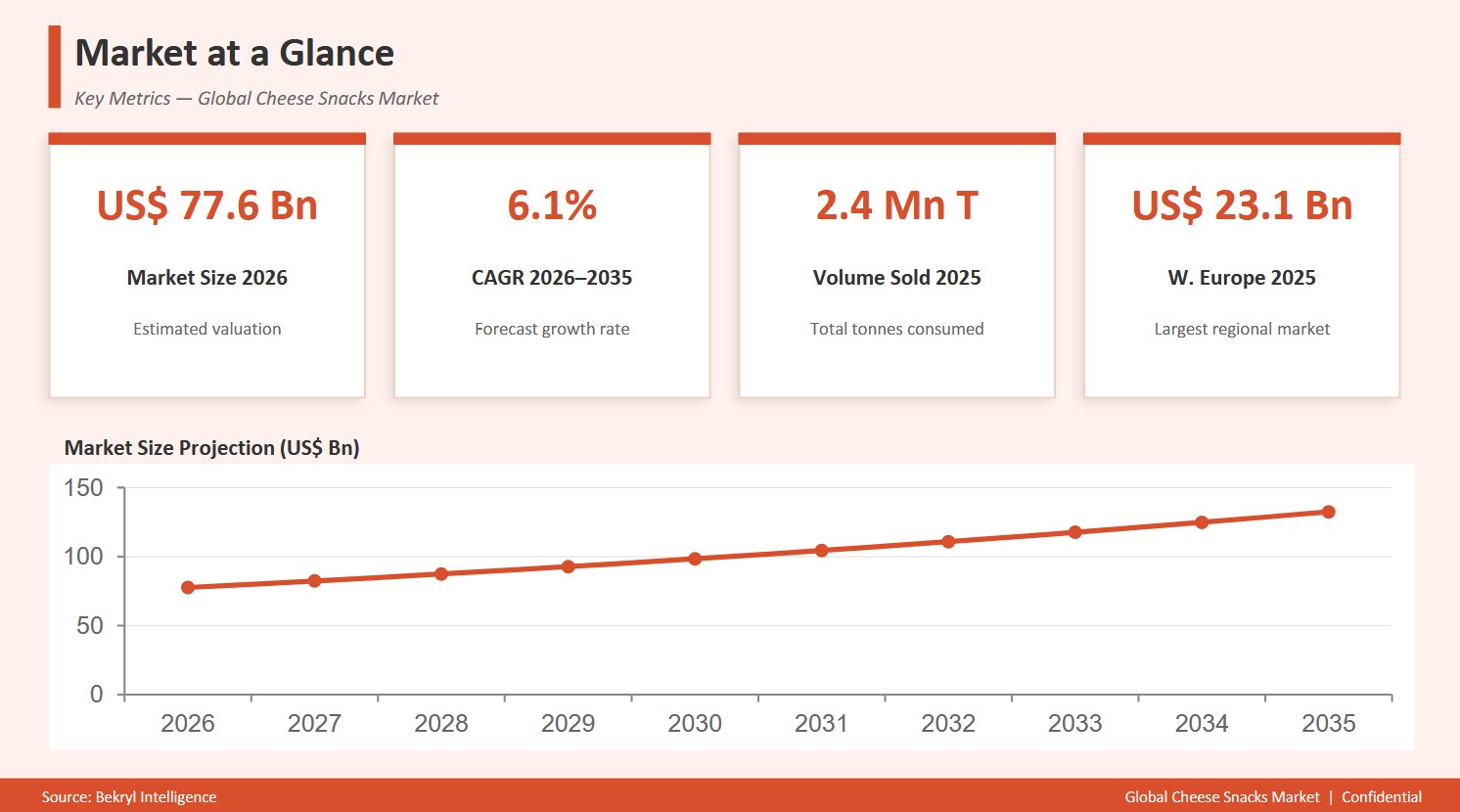Select the line chart data point for 2031

[821, 551]
